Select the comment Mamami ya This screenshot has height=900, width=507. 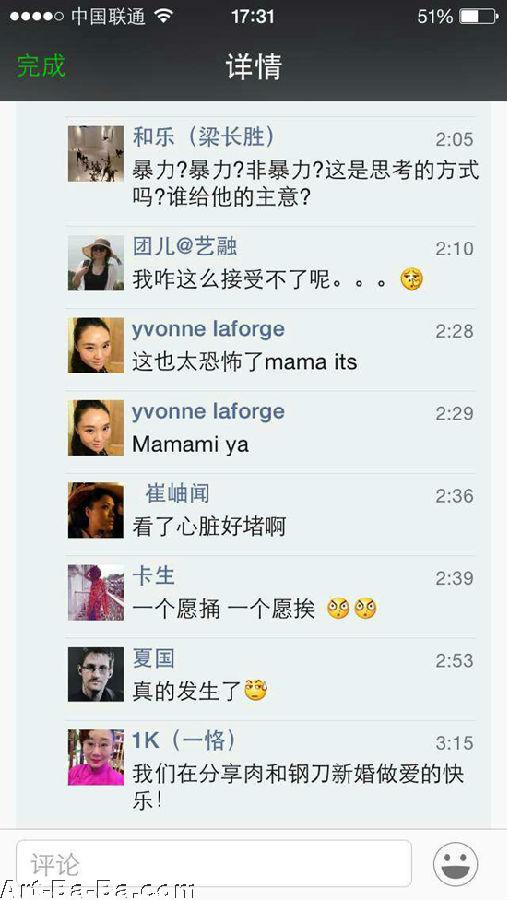pos(191,445)
